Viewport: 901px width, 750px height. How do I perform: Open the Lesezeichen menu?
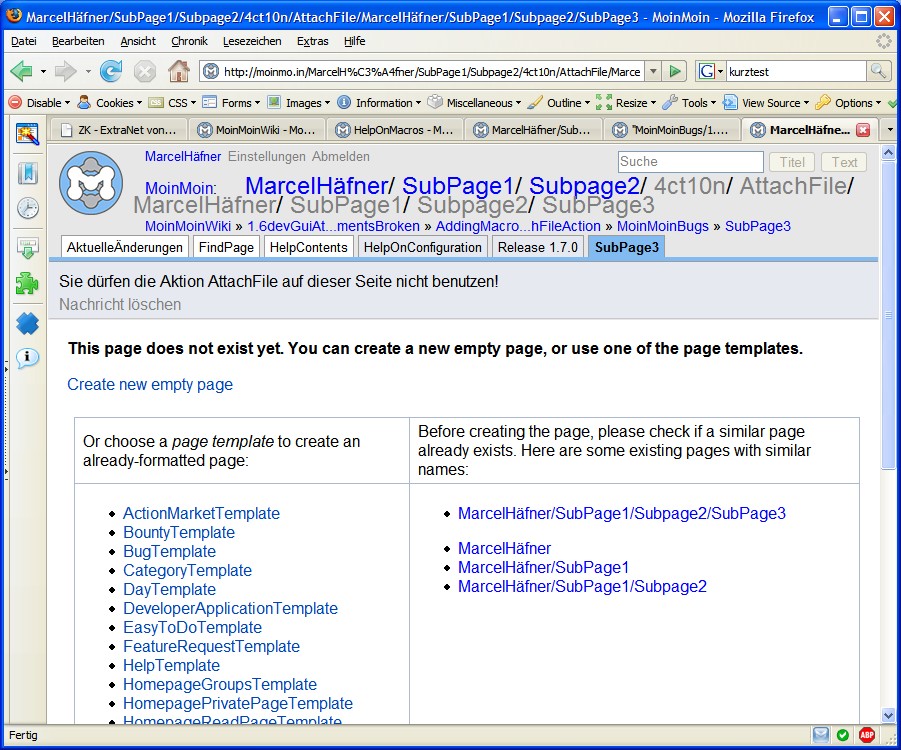252,41
